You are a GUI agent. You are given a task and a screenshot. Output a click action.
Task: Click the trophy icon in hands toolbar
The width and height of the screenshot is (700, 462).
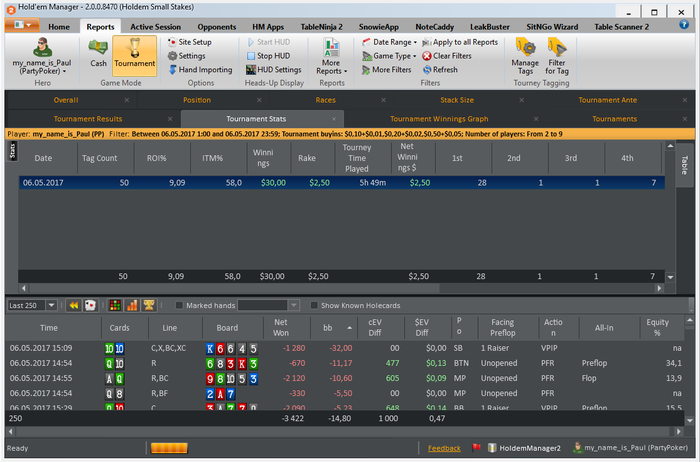(149, 305)
